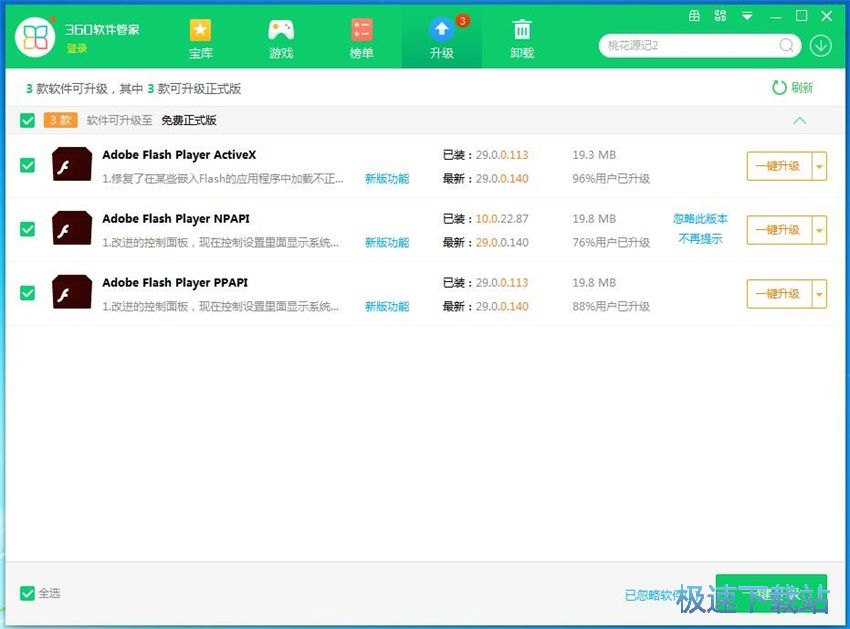Open the download manager arrow icon
850x629 pixels.
tap(821, 46)
